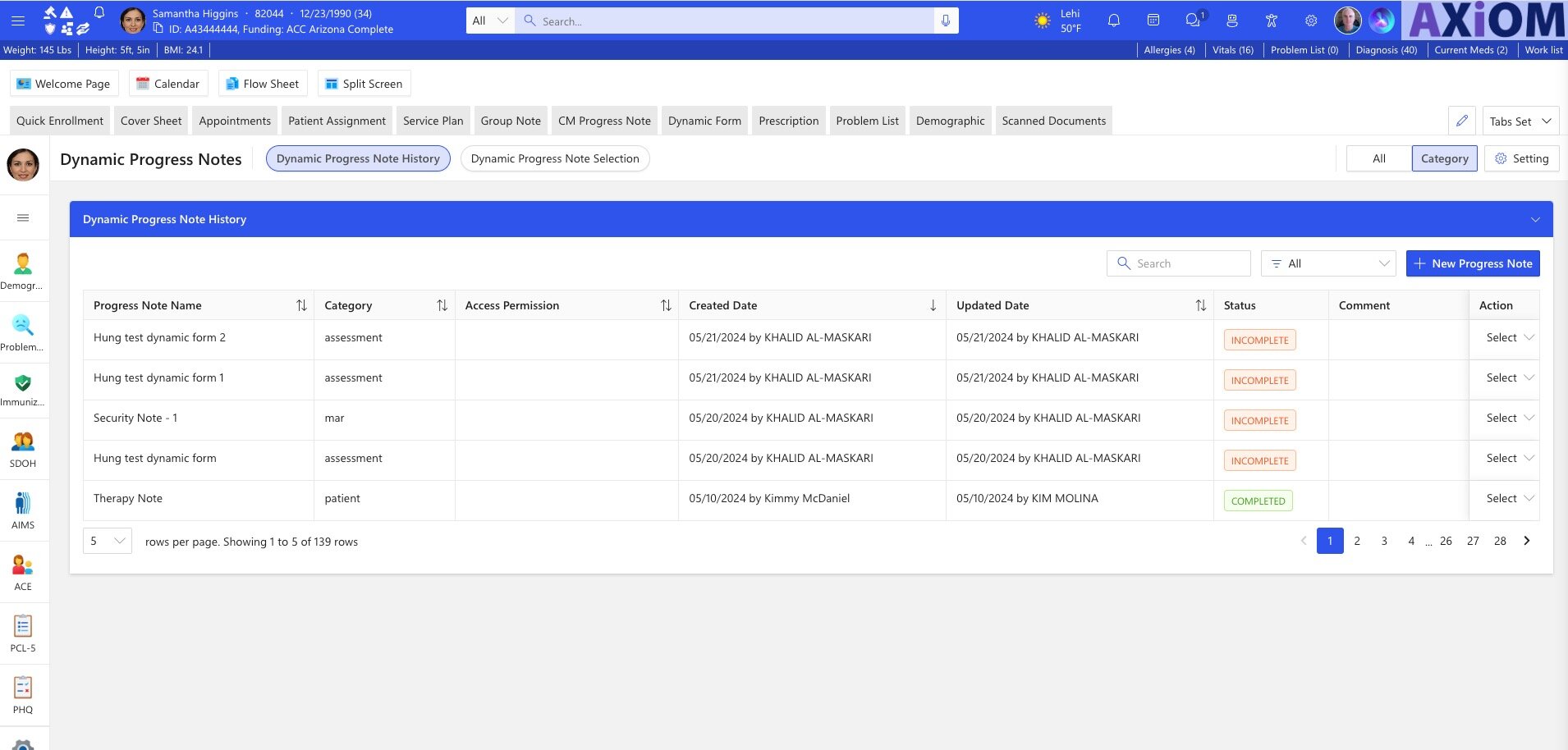This screenshot has width=1568, height=750.
Task: Click the pencil edit tabs icon
Action: [x=1461, y=121]
